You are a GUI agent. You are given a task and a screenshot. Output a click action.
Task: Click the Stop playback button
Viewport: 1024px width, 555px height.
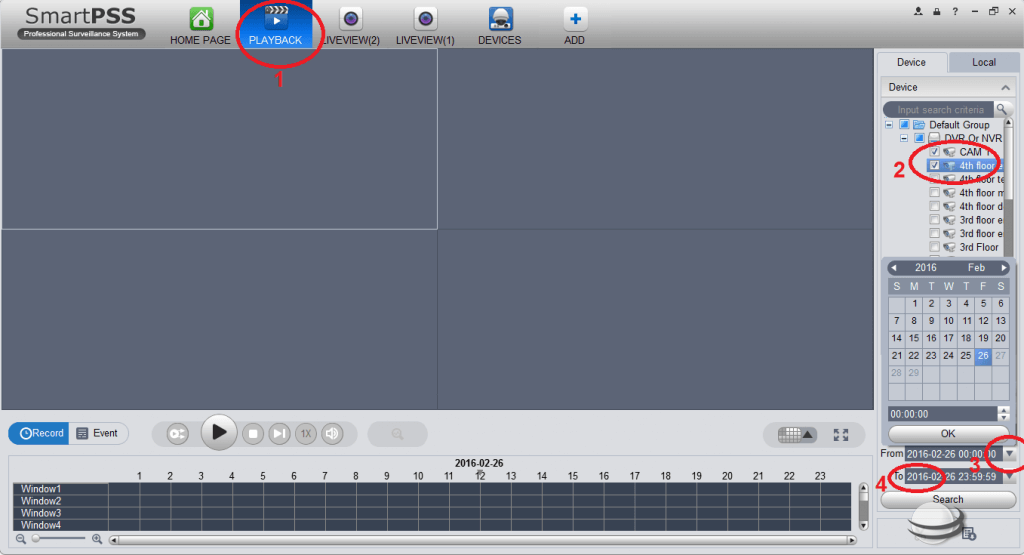coord(253,434)
